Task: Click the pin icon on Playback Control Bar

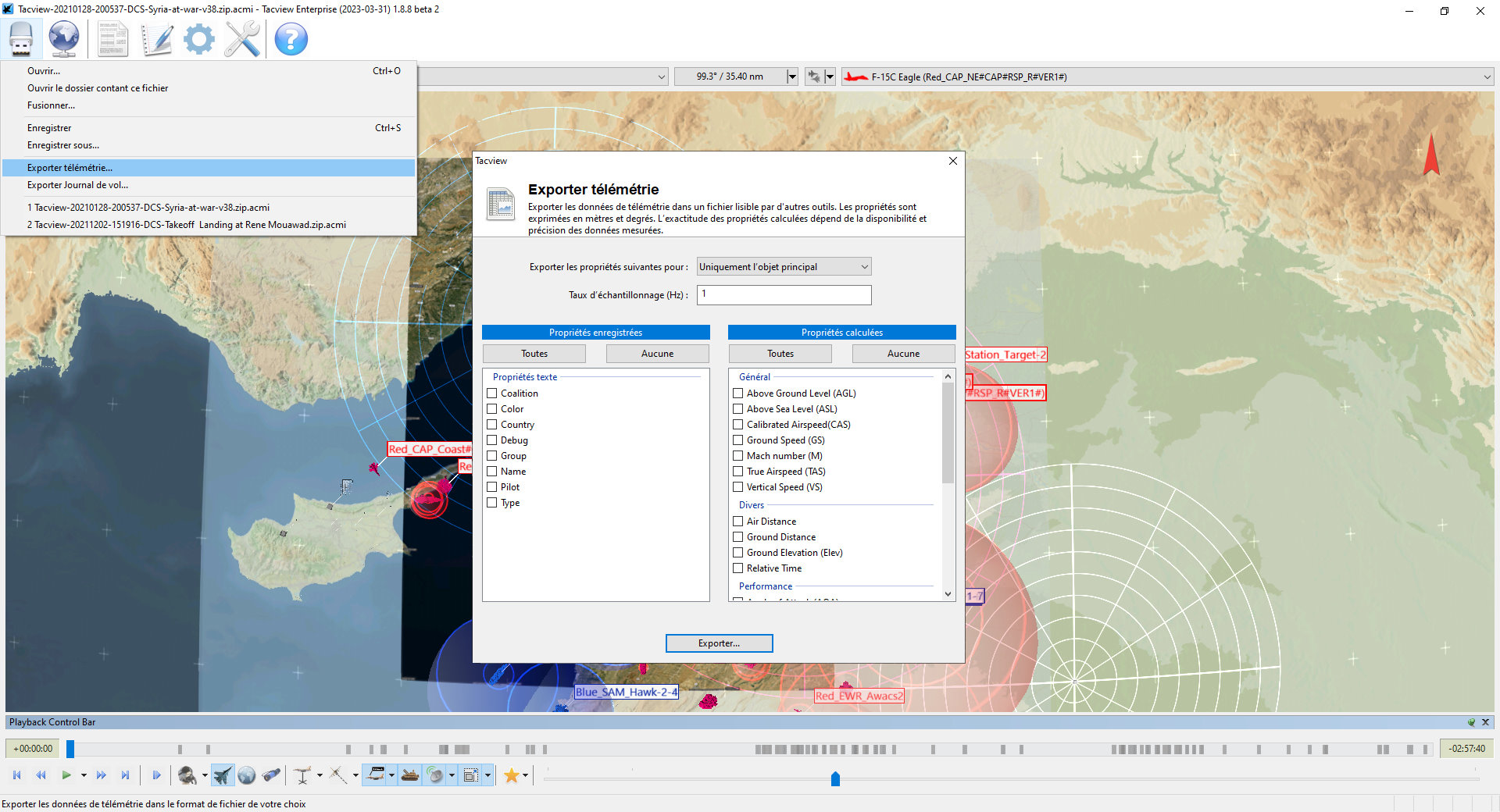Action: tap(1472, 722)
